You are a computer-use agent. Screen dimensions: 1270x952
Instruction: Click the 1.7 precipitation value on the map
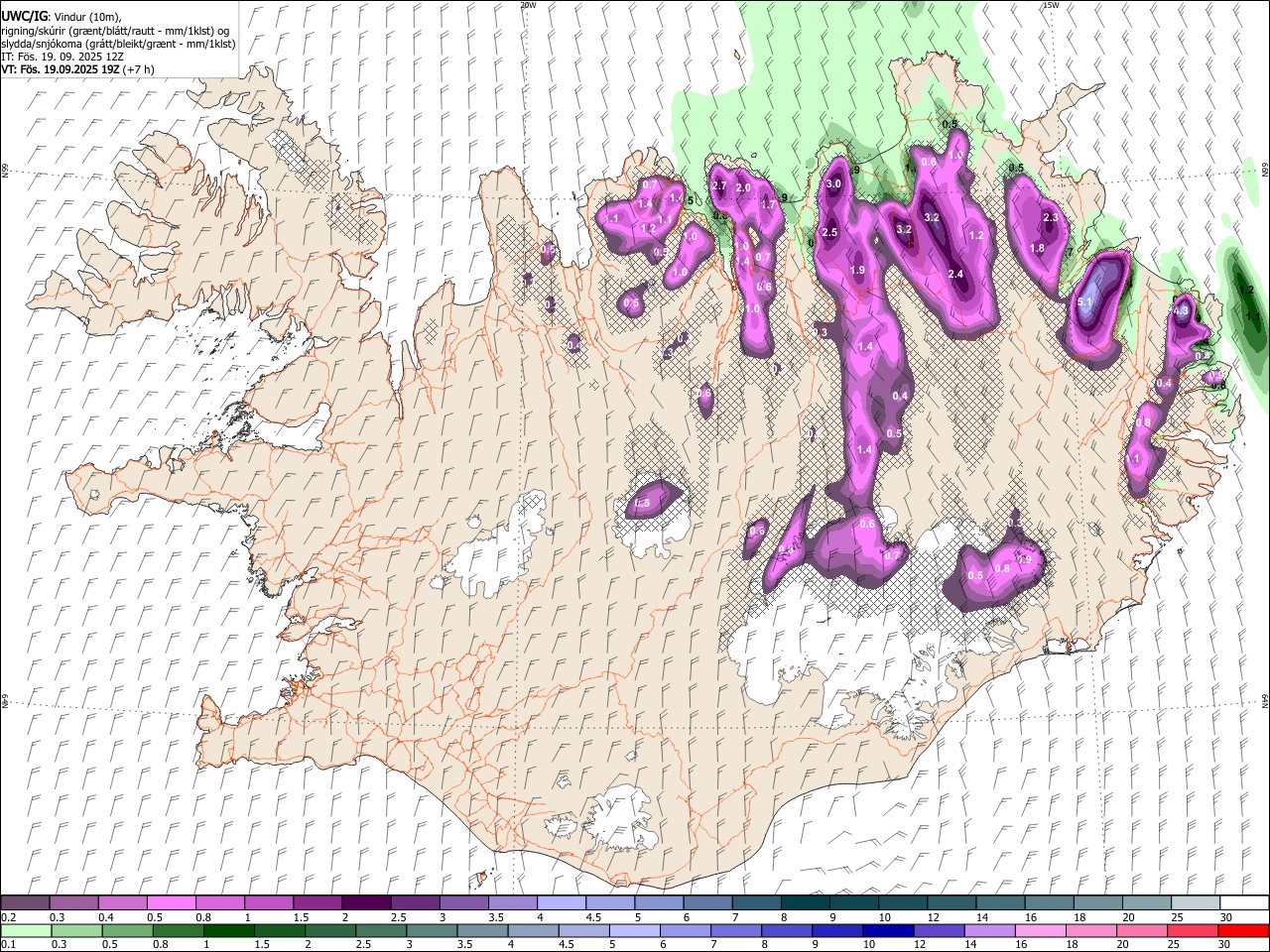click(x=767, y=203)
